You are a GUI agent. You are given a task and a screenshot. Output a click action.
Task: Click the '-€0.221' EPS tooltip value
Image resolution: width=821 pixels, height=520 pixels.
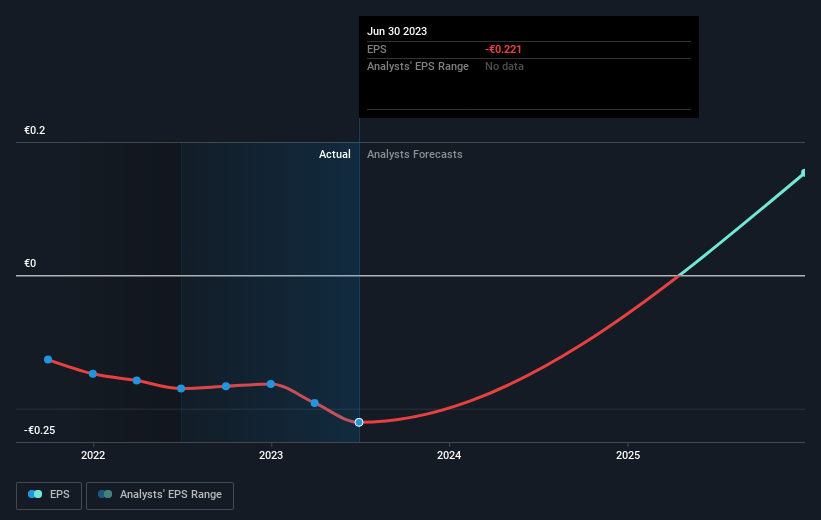tap(503, 49)
